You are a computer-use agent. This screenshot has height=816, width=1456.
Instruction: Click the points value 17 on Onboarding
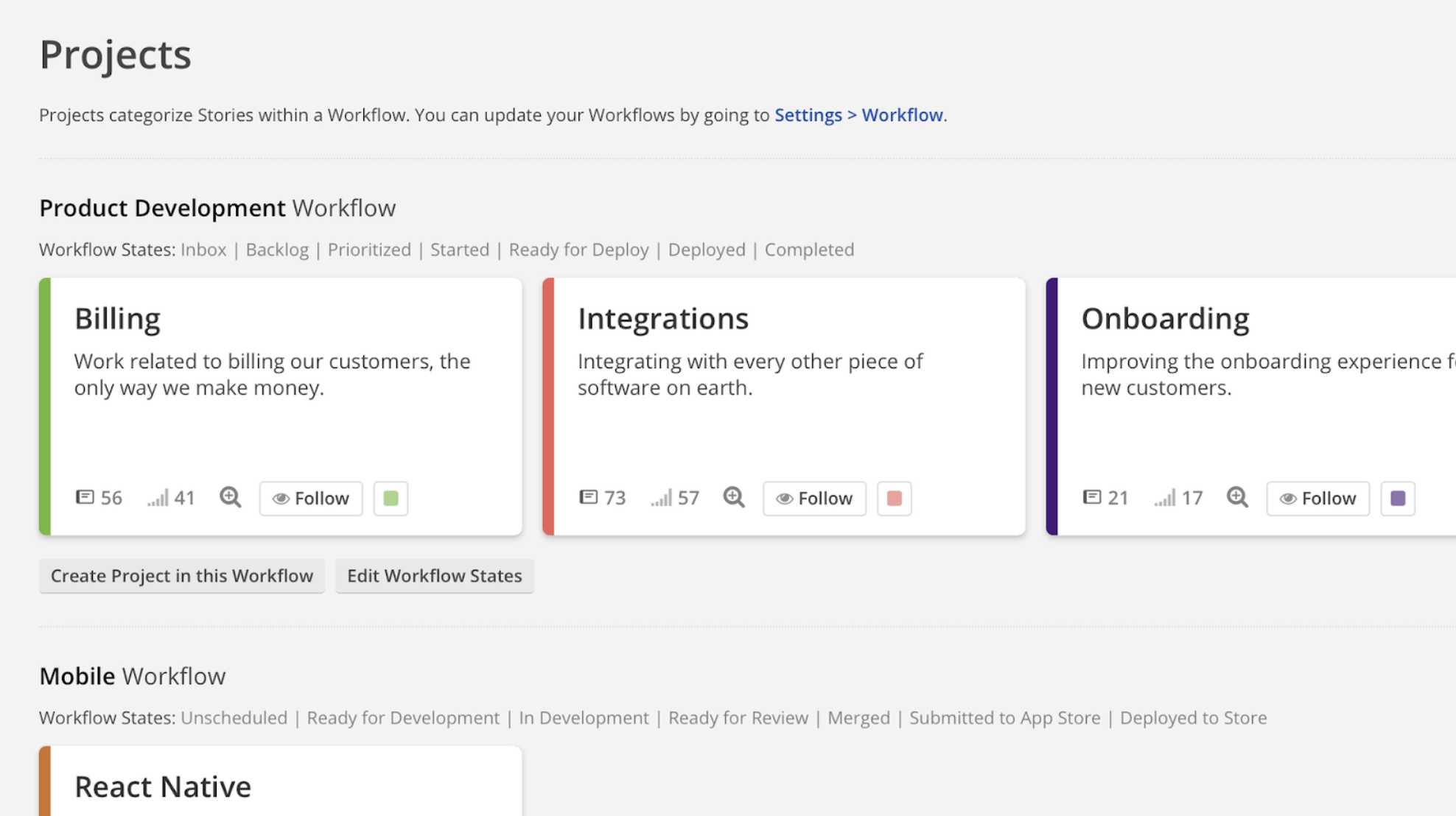[1192, 499]
